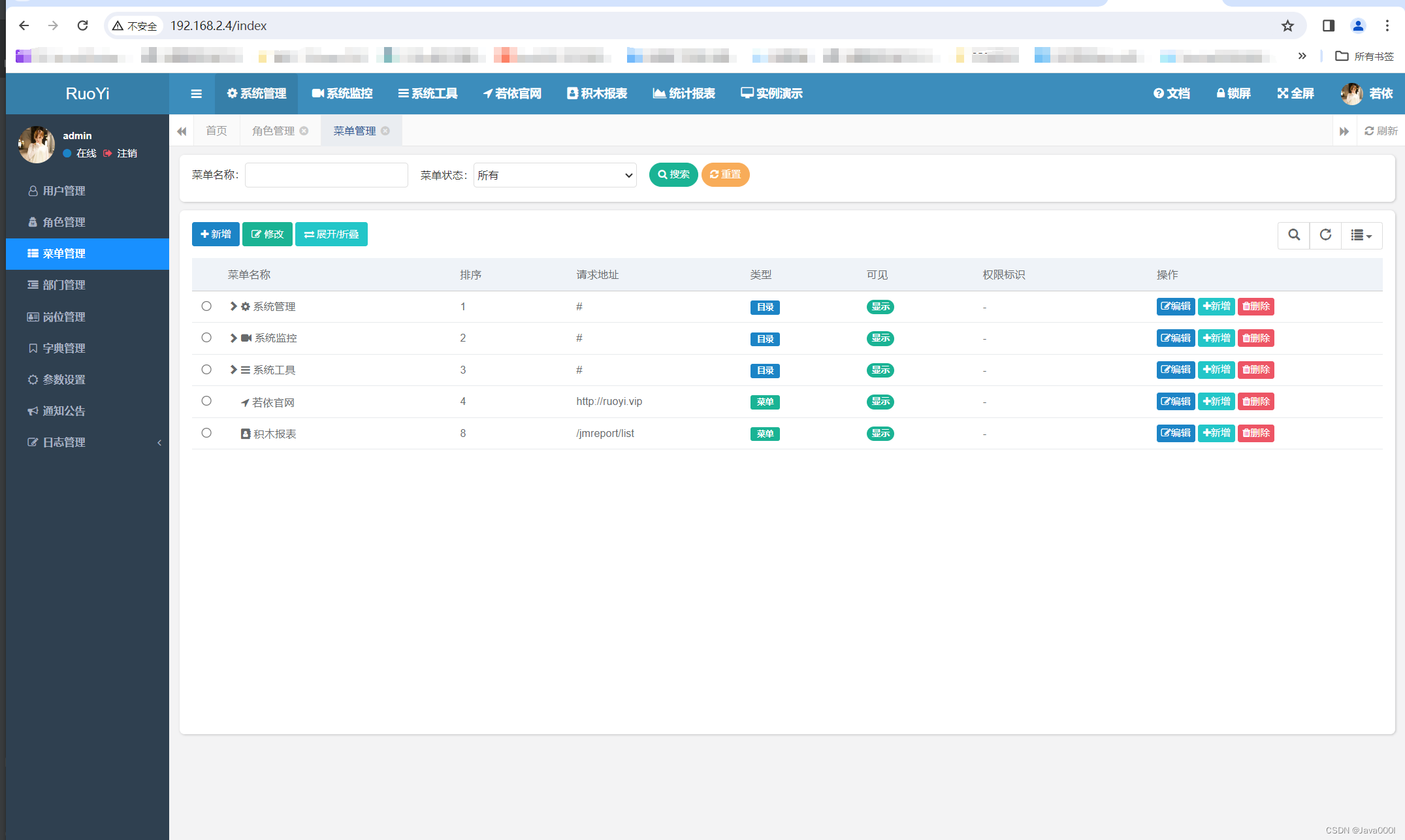The height and width of the screenshot is (840, 1405).
Task: Edit the 若依官网 row
Action: click(x=1176, y=401)
